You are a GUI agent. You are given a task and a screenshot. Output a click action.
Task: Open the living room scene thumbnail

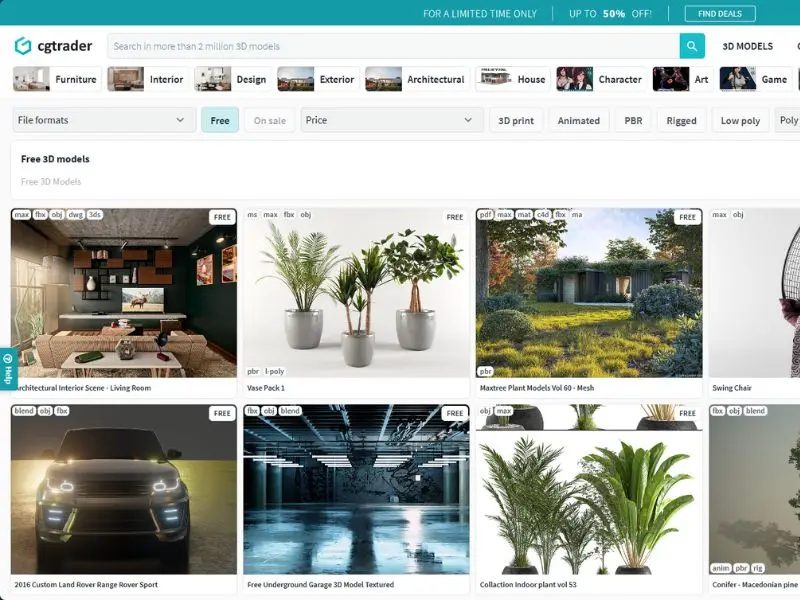click(x=124, y=293)
